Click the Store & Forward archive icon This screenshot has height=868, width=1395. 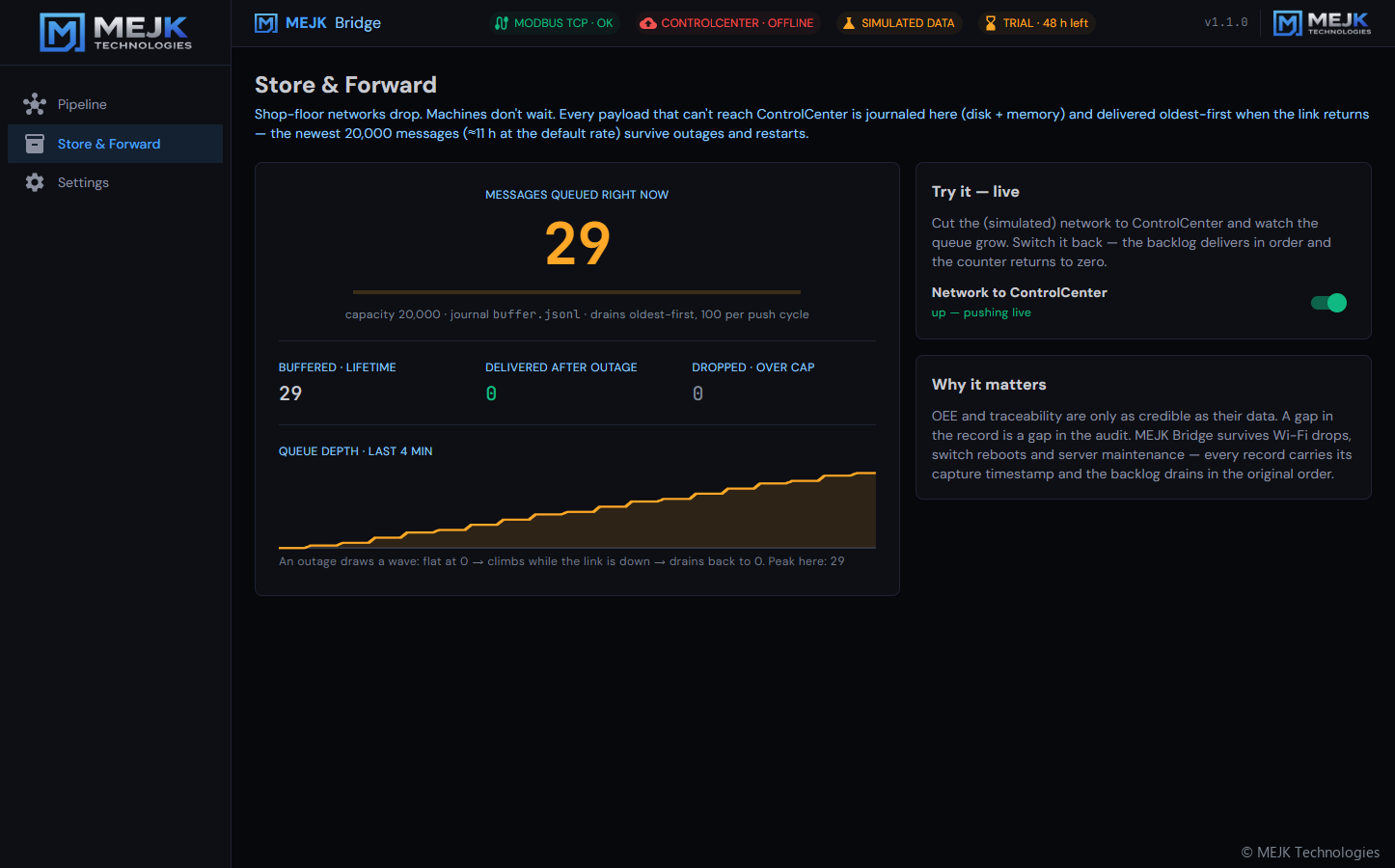click(35, 144)
